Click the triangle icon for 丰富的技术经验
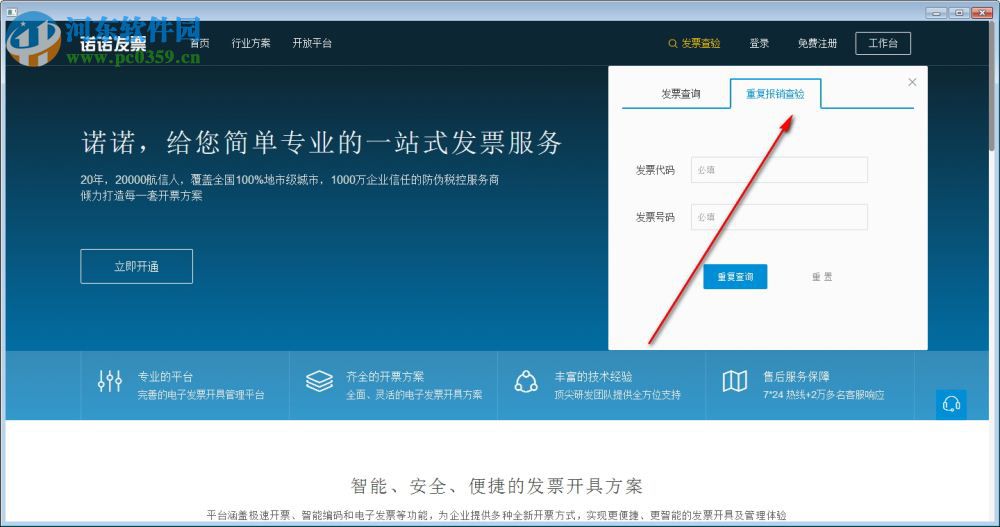 [x=526, y=381]
